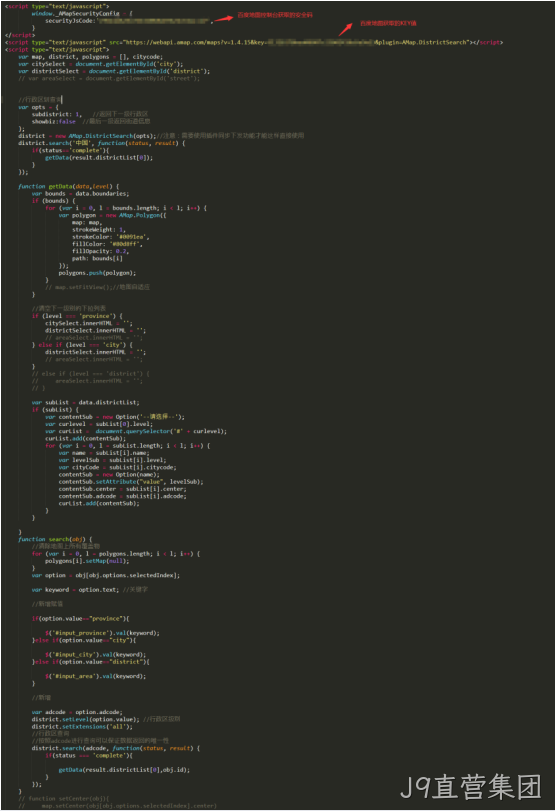
Task: Click the red arrow pointing at securityJsCode
Action: pyautogui.click(x=223, y=19)
